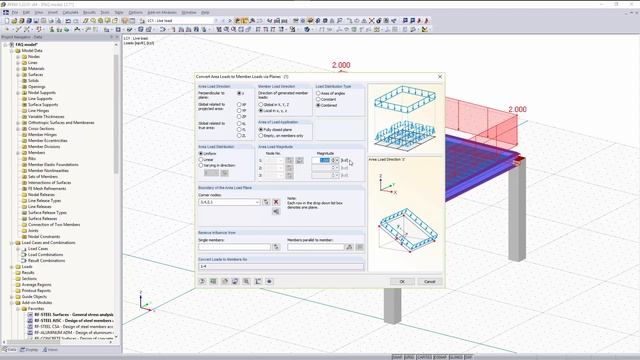The image size is (640, 360).
Task: Select Linear area load distribution
Action: [201, 160]
